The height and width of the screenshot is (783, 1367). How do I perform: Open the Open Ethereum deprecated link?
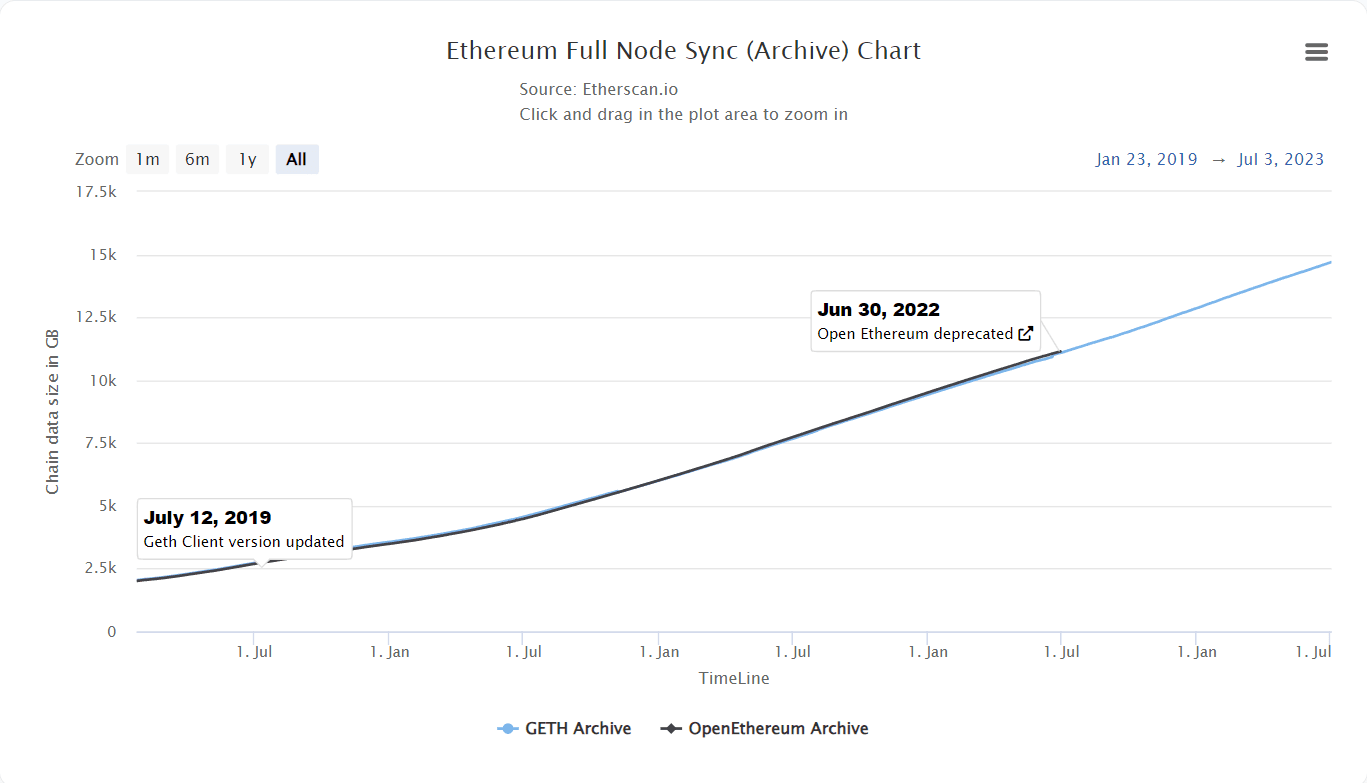pos(915,334)
